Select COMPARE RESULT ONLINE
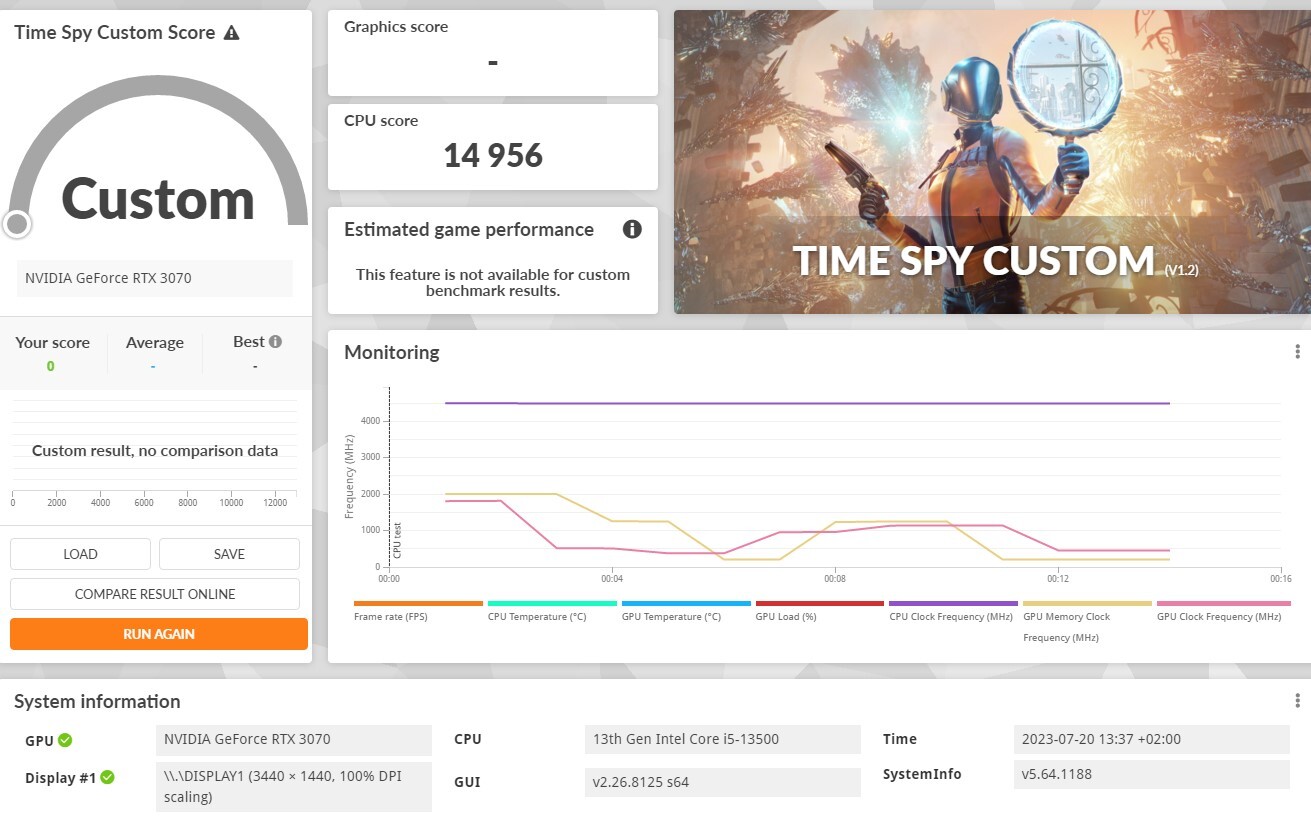 coord(155,594)
